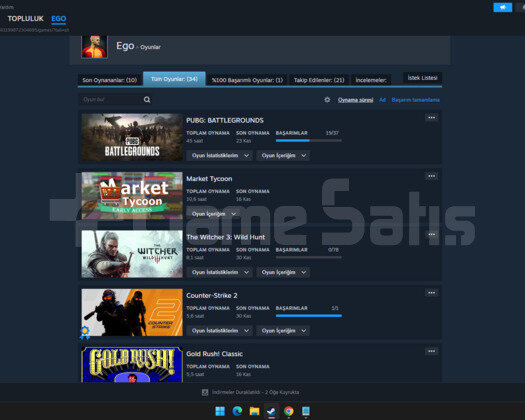Image resolution: width=525 pixels, height=420 pixels.
Task: Click Counter-Strike 2 achievements progress bar
Action: pos(309,316)
